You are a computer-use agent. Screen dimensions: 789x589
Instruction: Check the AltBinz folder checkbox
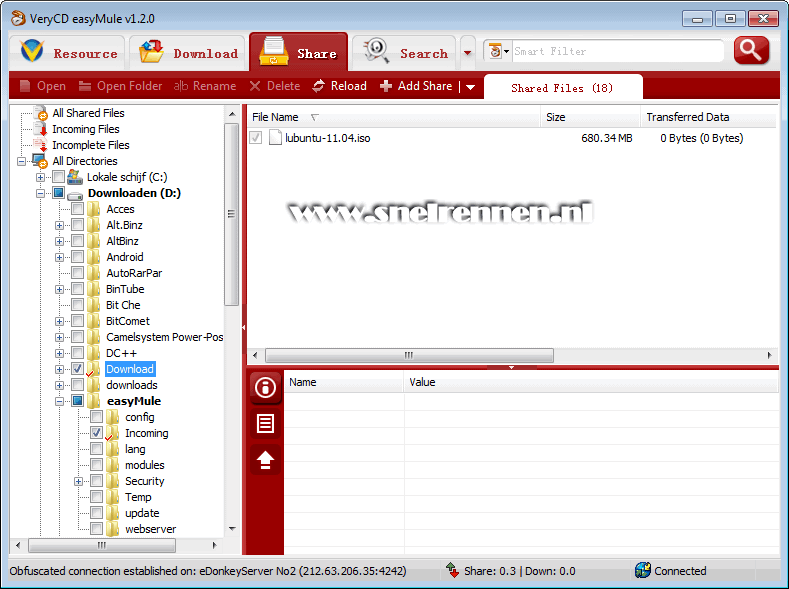point(77,241)
